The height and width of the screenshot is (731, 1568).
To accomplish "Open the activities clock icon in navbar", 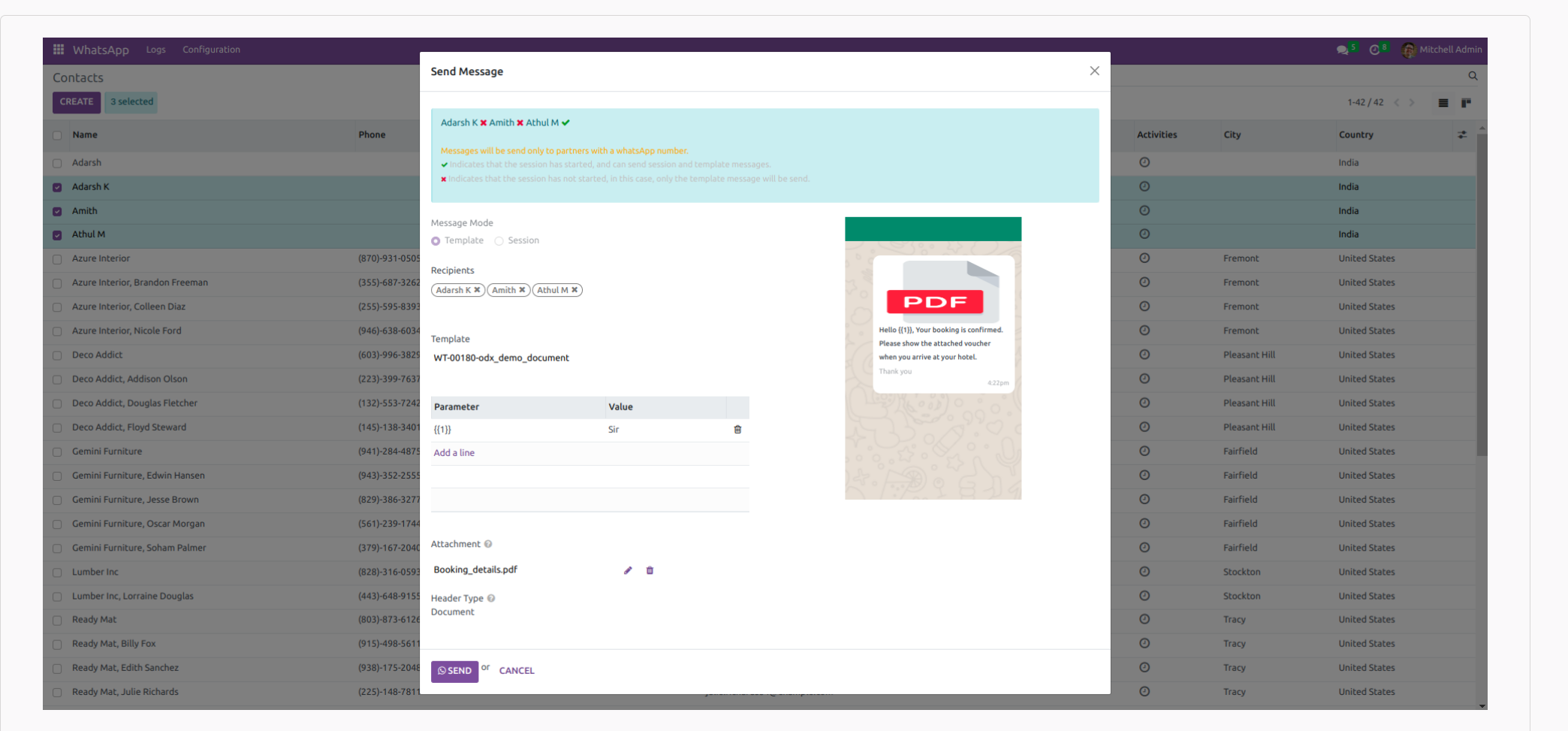I will [1374, 50].
